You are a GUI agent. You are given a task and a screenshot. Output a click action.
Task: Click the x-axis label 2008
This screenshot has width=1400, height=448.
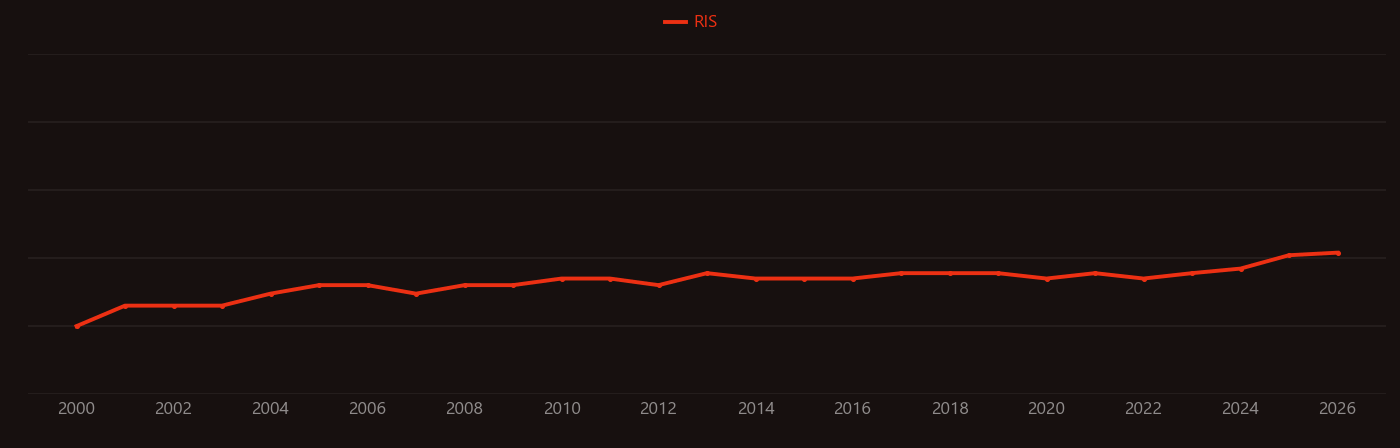pos(465,409)
